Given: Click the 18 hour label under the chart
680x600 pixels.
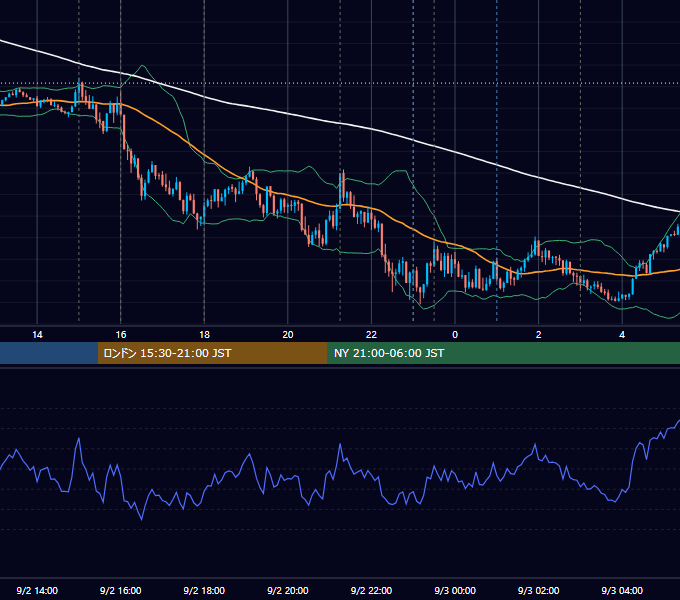Looking at the screenshot, I should (x=204, y=335).
